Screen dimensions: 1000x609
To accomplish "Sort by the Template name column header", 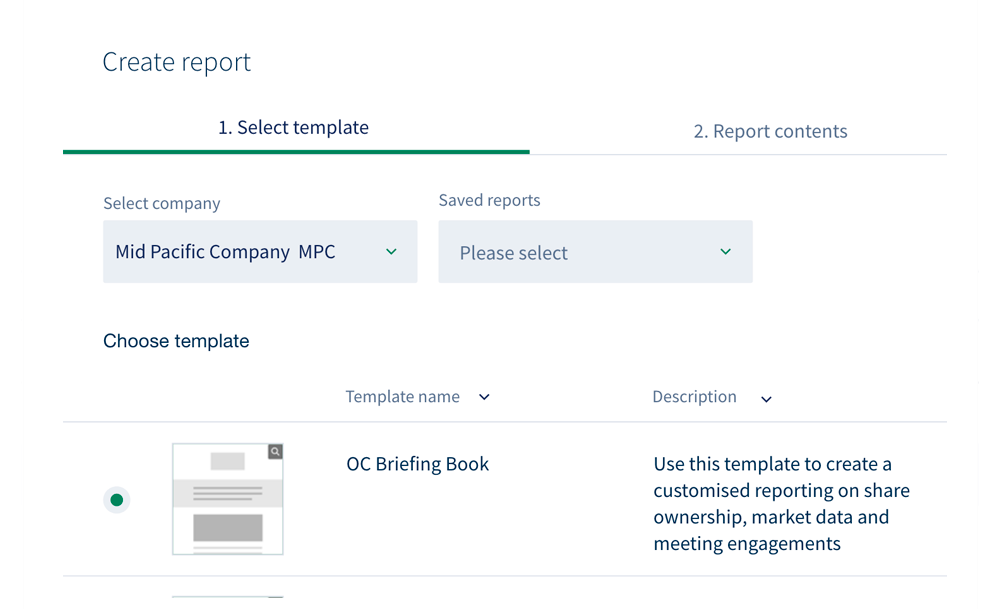I will 403,397.
